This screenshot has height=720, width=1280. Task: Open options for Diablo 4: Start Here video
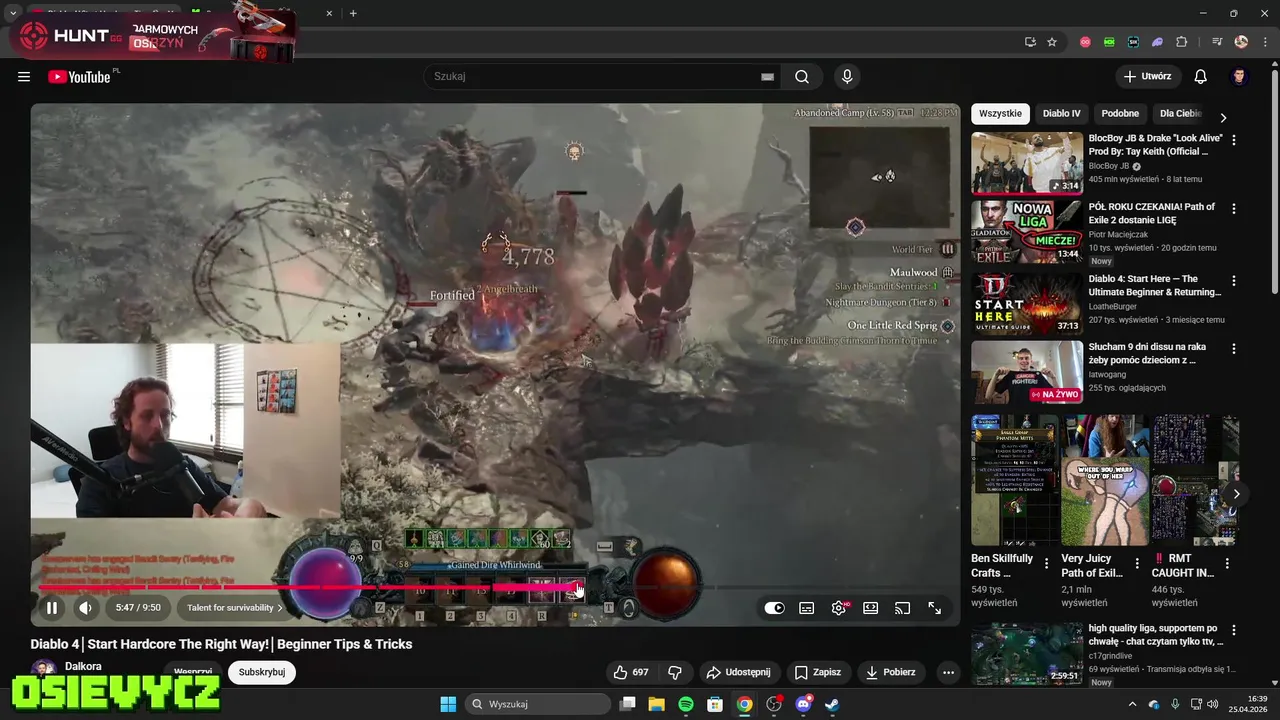pos(1233,280)
